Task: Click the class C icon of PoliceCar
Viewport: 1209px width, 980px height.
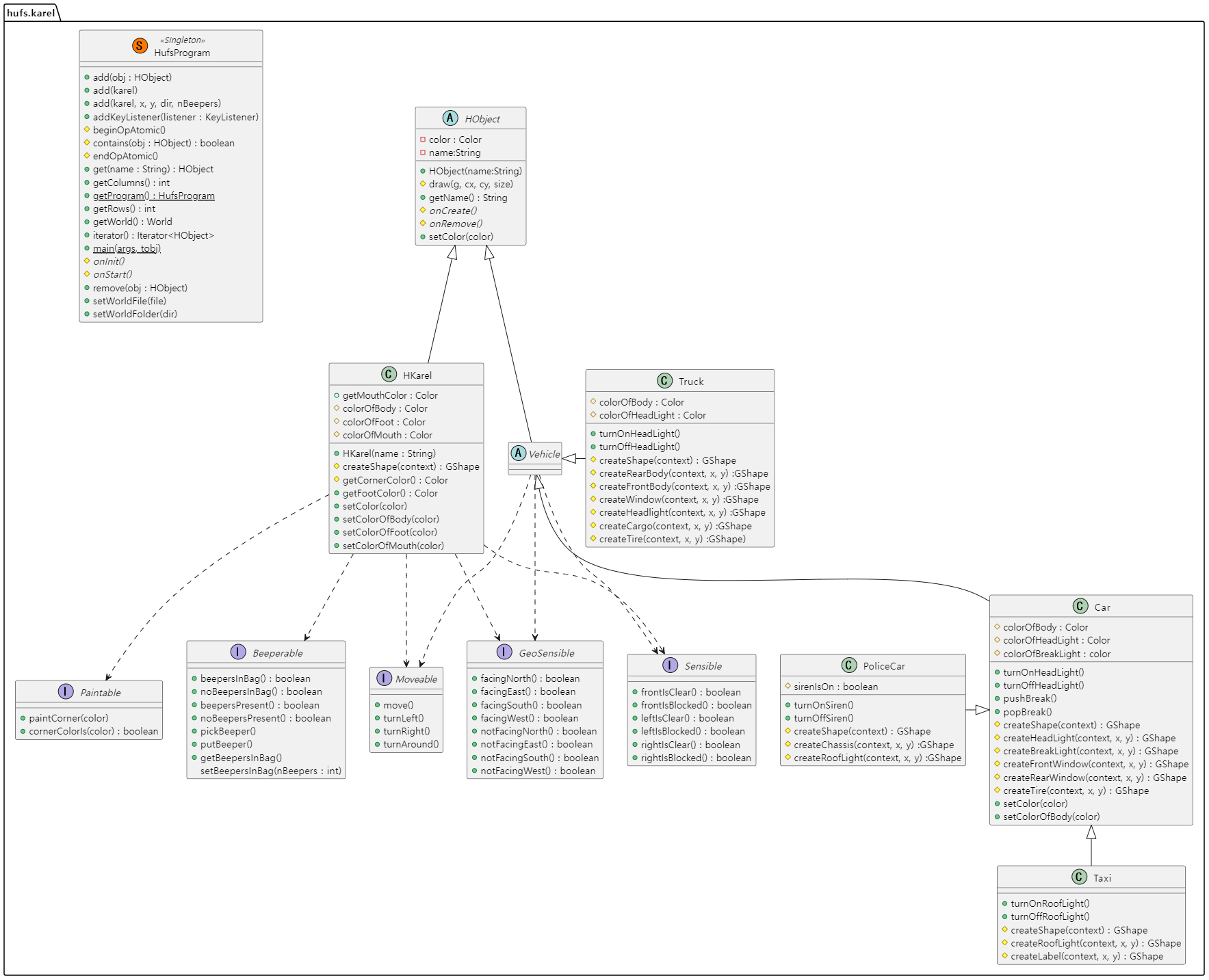Action: click(x=849, y=665)
